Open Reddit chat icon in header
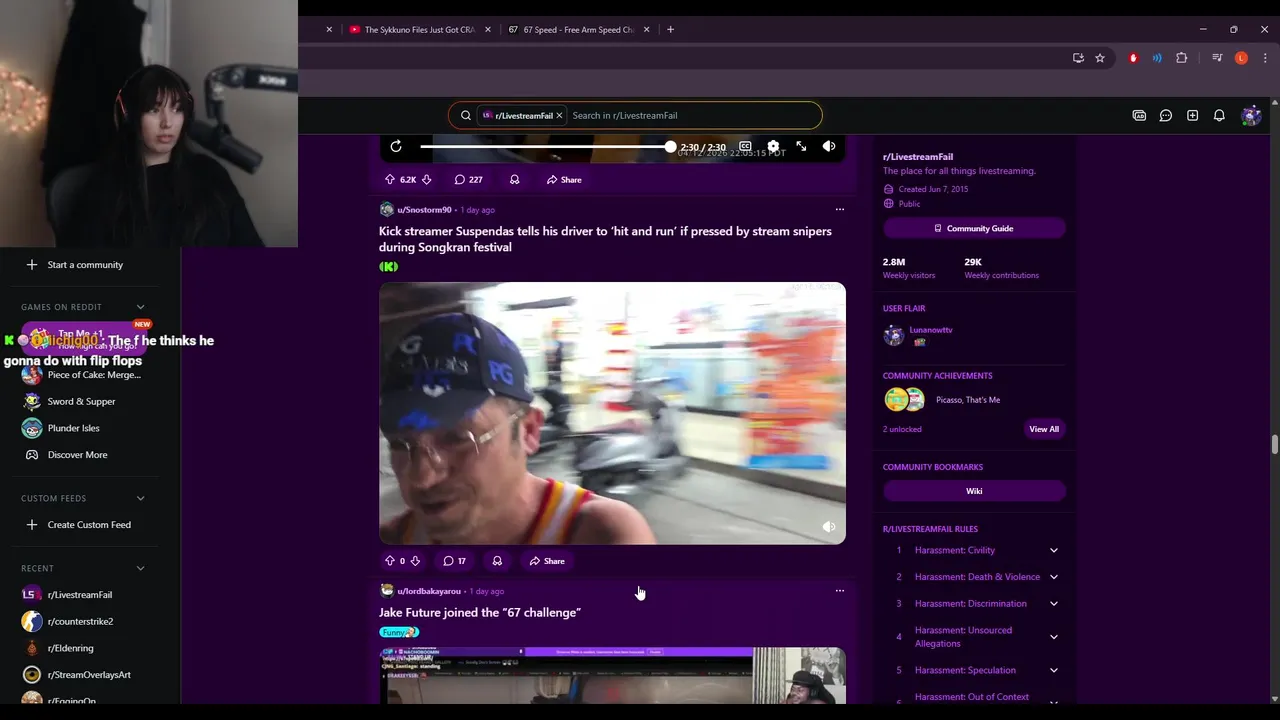The height and width of the screenshot is (720, 1280). (1166, 115)
